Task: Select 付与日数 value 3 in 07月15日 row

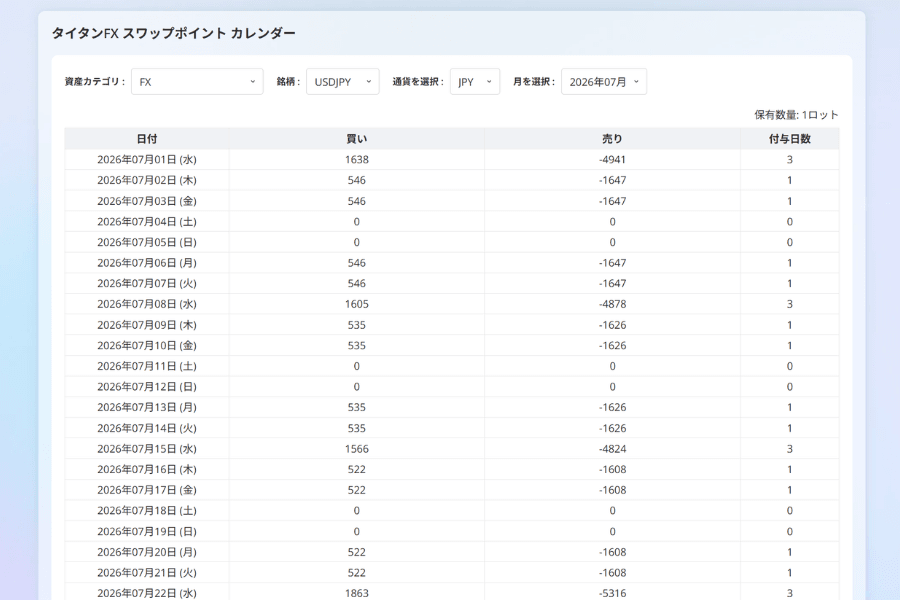Action: click(790, 449)
